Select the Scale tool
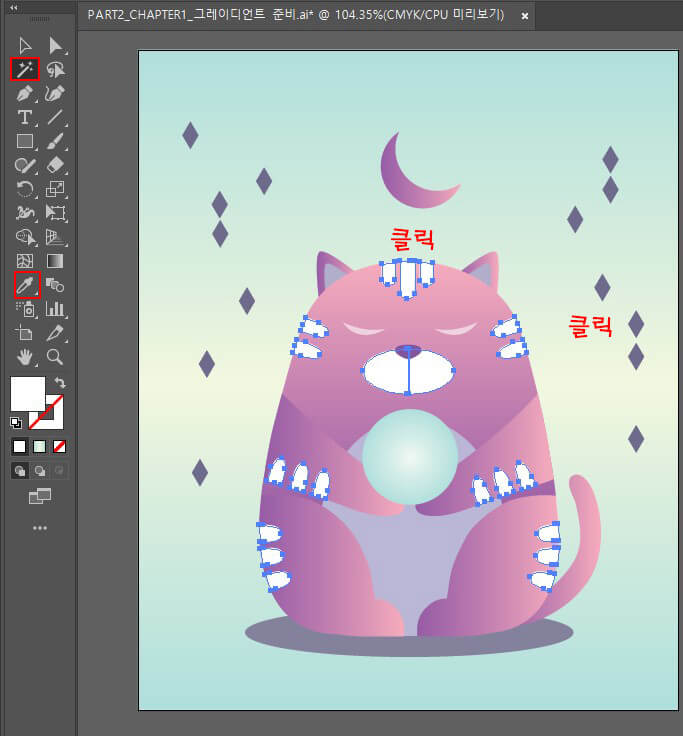Viewport: 683px width, 736px height. (x=55, y=189)
